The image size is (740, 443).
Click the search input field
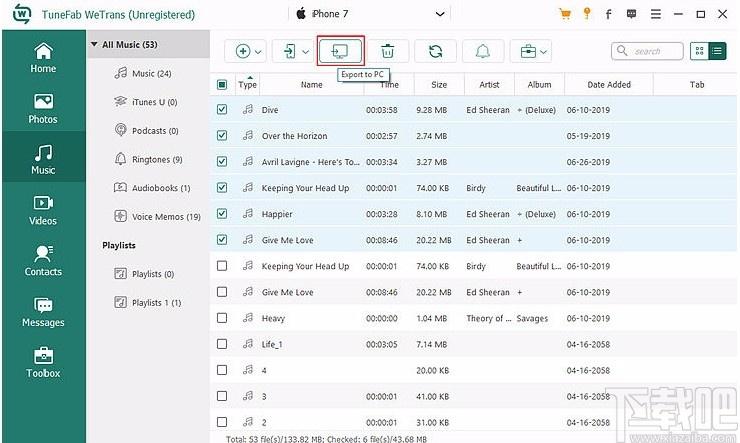click(647, 51)
